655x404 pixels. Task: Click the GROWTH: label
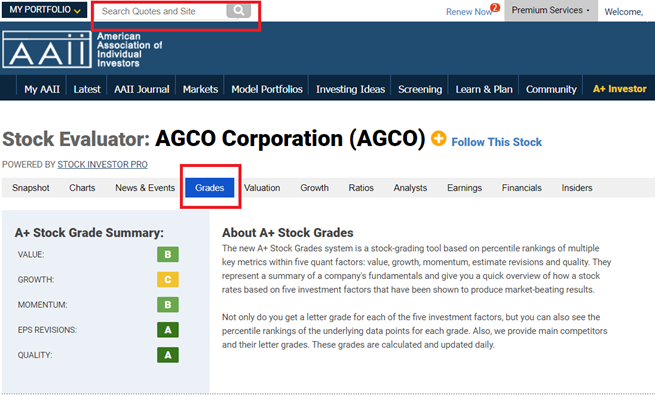tap(36, 280)
